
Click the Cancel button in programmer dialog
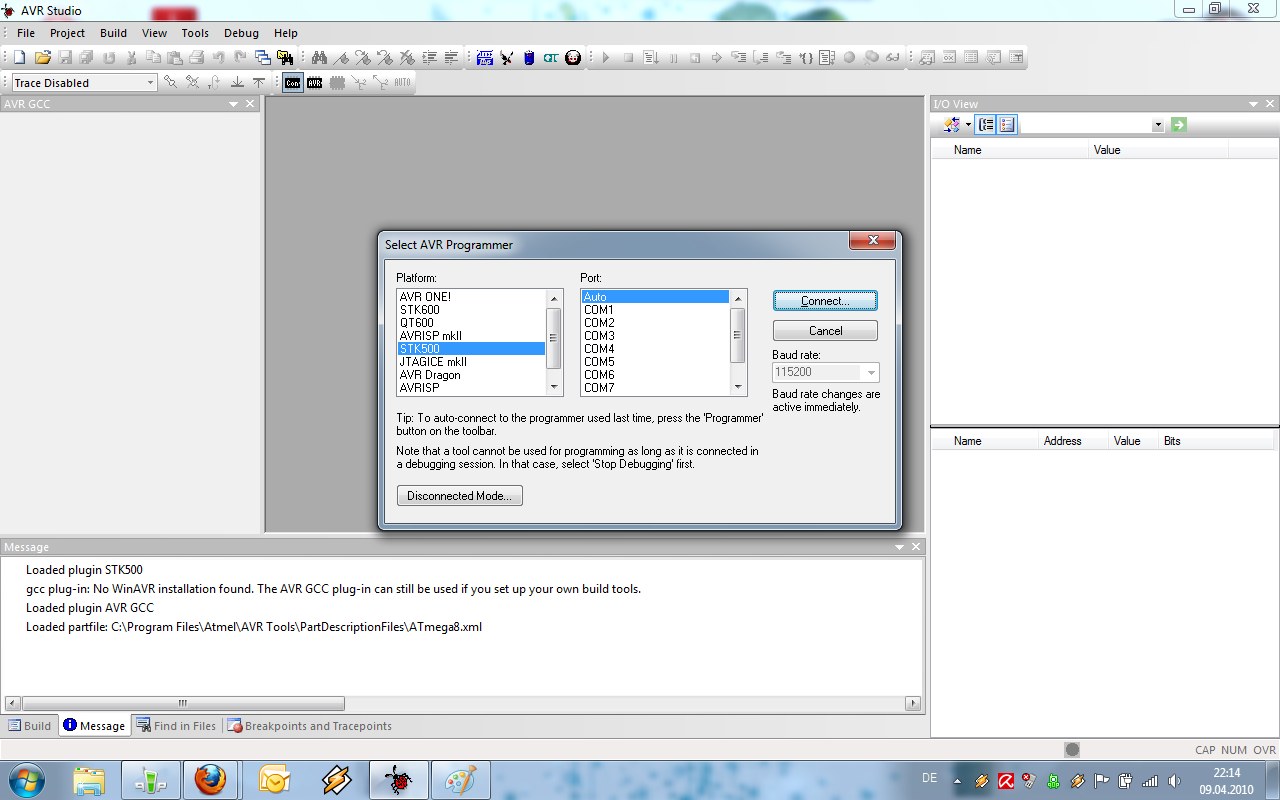coord(825,331)
